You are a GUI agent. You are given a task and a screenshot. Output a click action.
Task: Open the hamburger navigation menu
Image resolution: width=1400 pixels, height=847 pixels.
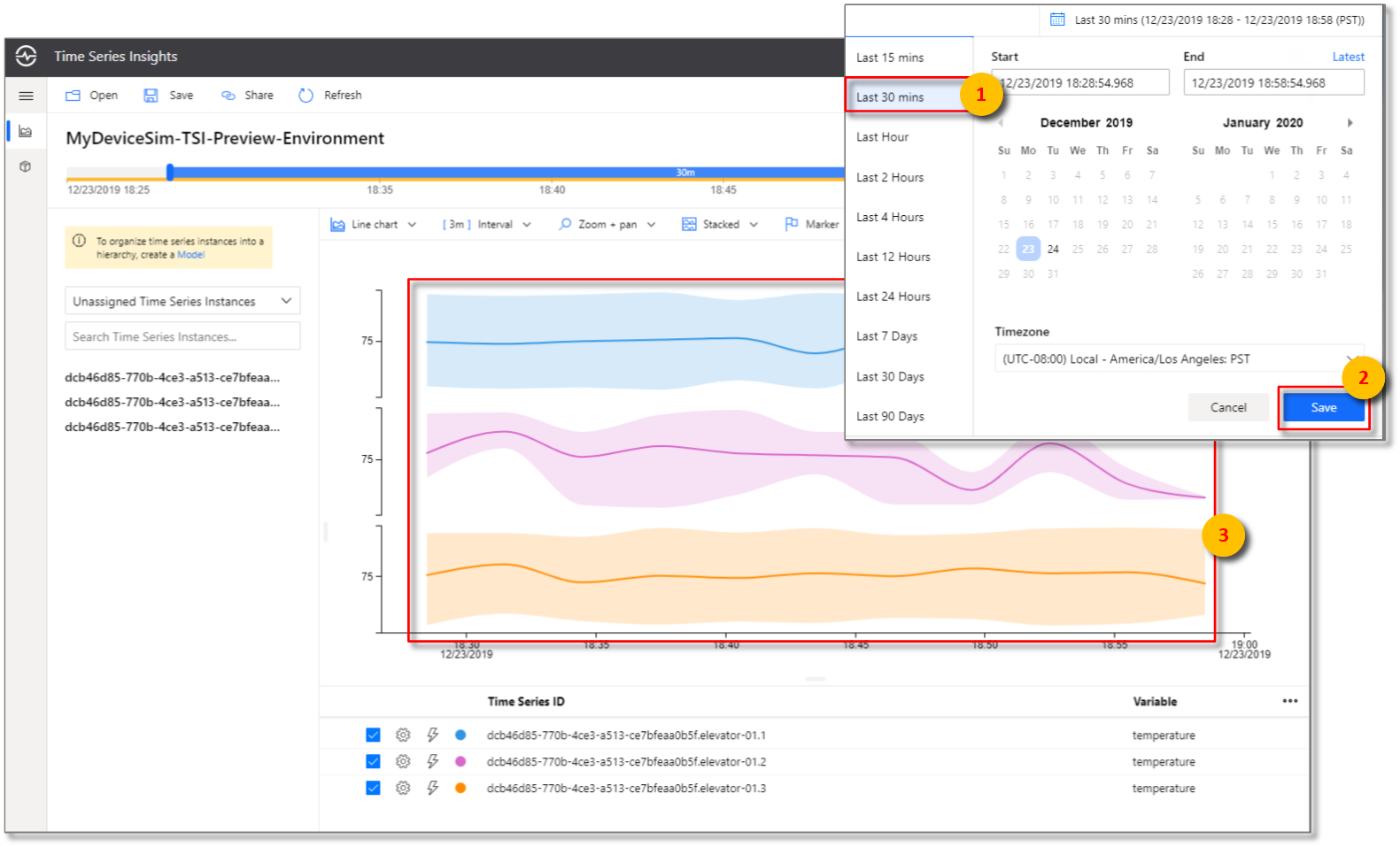26,96
